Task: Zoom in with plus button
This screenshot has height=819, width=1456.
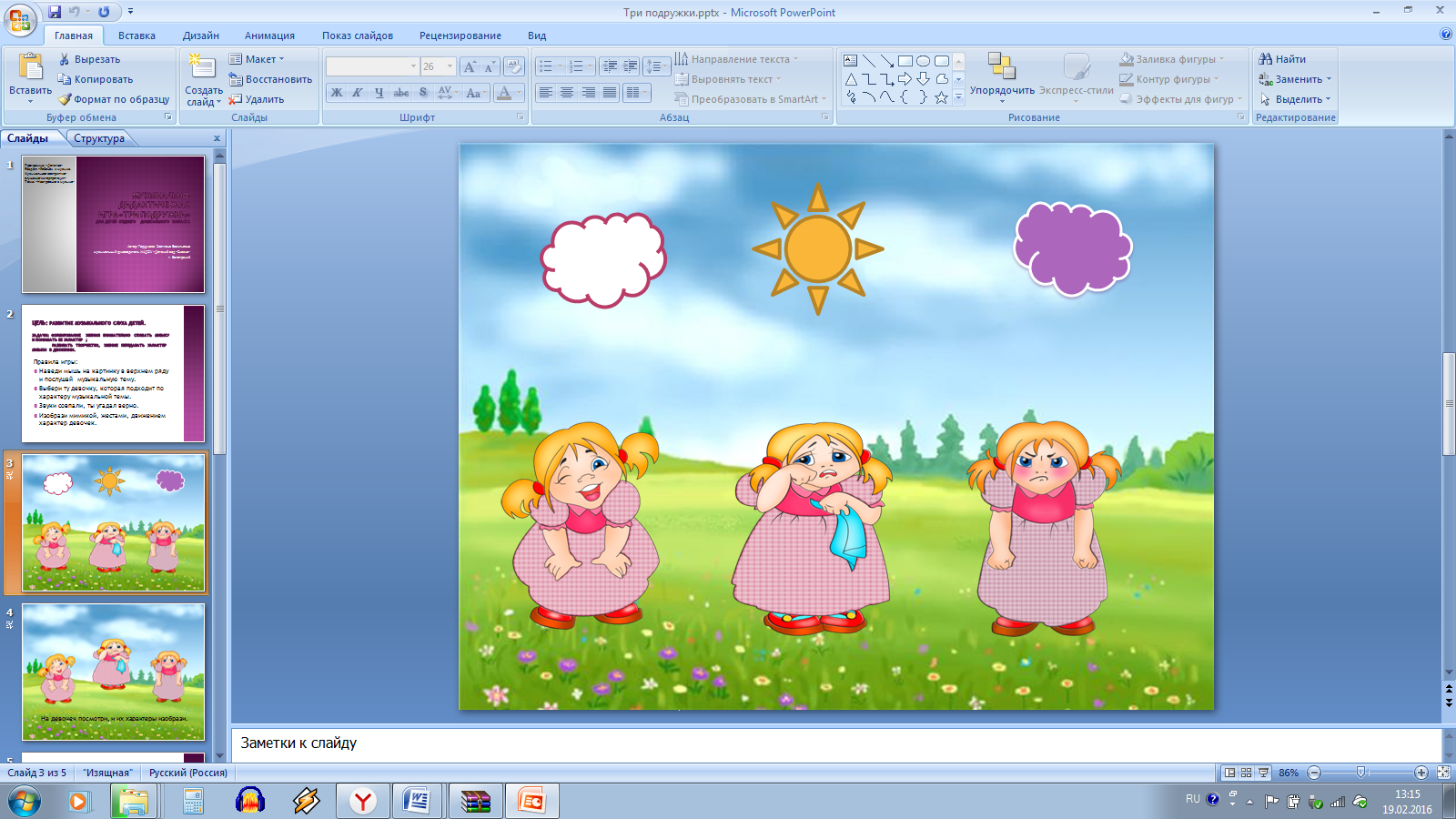Action: click(x=1421, y=773)
